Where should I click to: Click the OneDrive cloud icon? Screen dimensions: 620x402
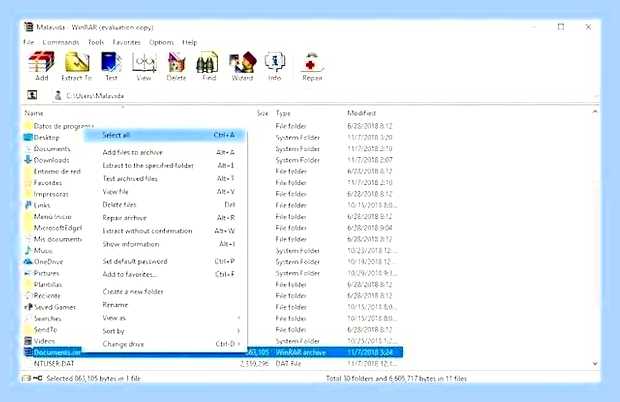(x=28, y=262)
